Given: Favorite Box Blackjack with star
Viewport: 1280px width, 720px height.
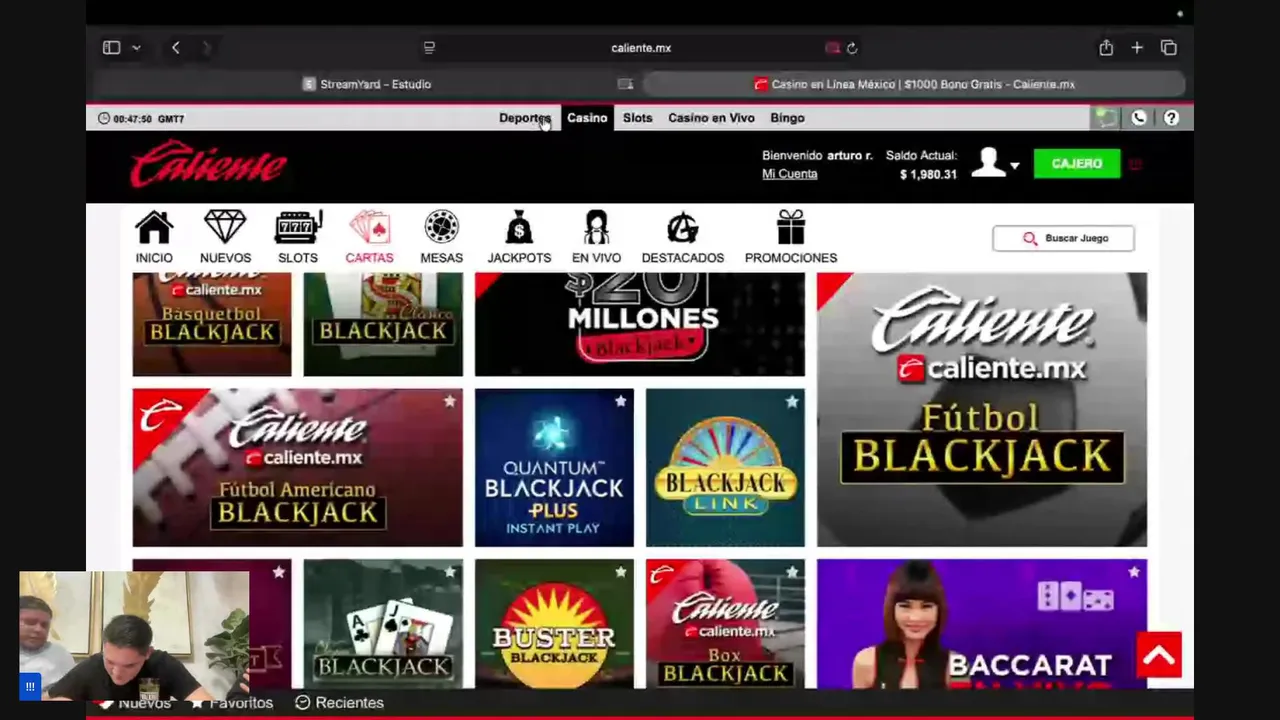Looking at the screenshot, I should (x=792, y=572).
